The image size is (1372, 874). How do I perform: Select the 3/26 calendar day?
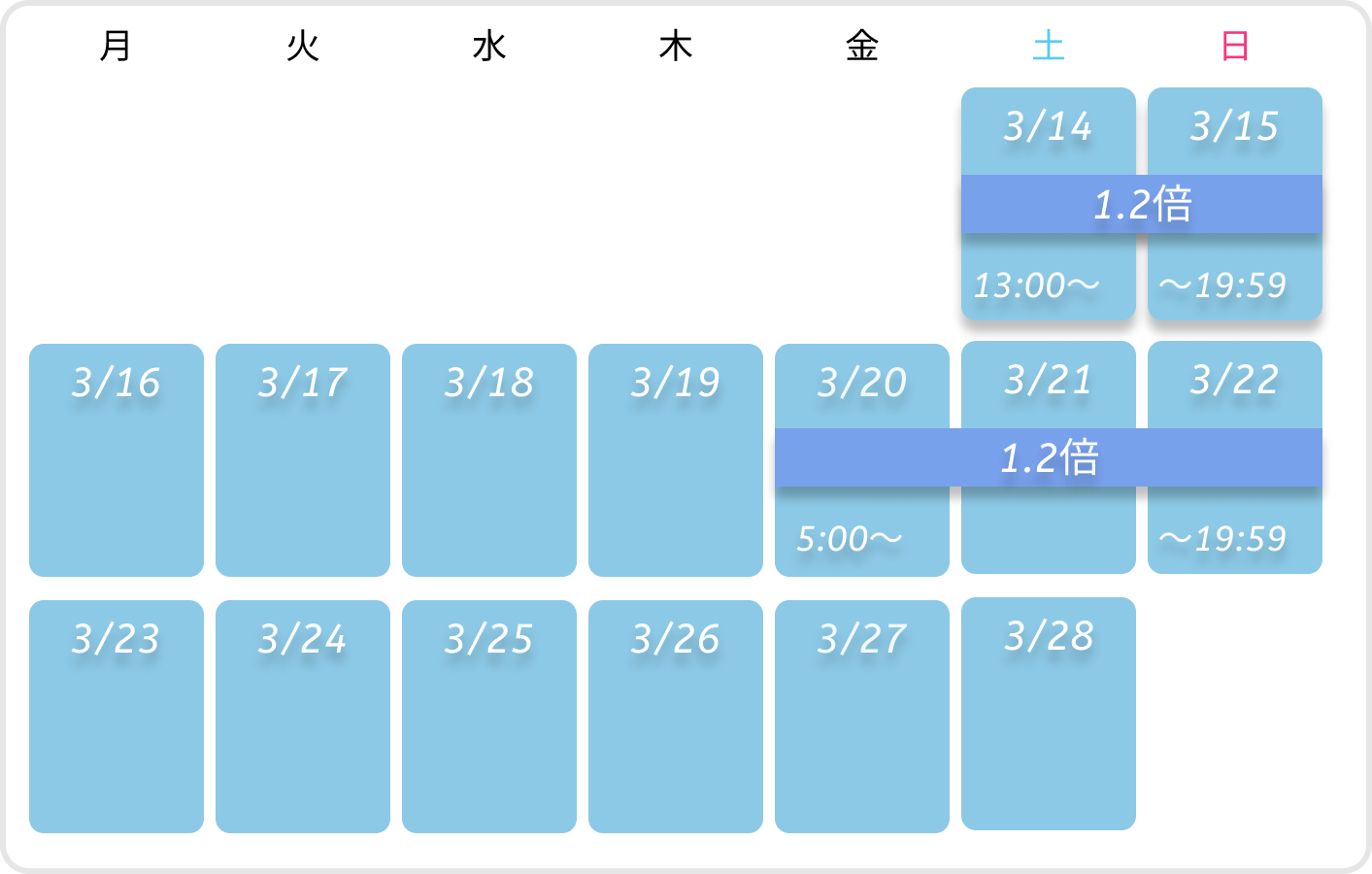tap(676, 716)
